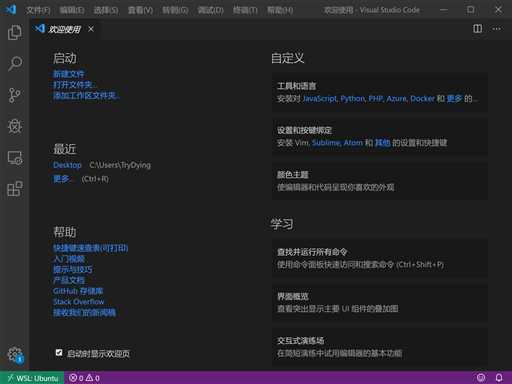The height and width of the screenshot is (384, 512).
Task: Open the 终端(T) menu
Action: point(245,10)
